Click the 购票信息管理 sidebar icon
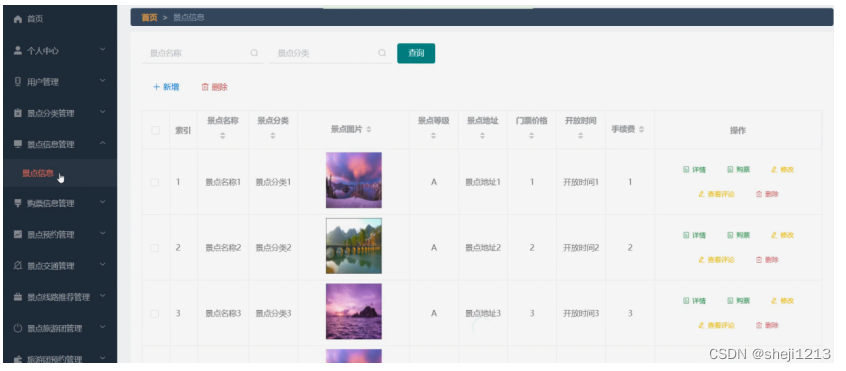Viewport: 846px width, 371px height. click(x=18, y=203)
